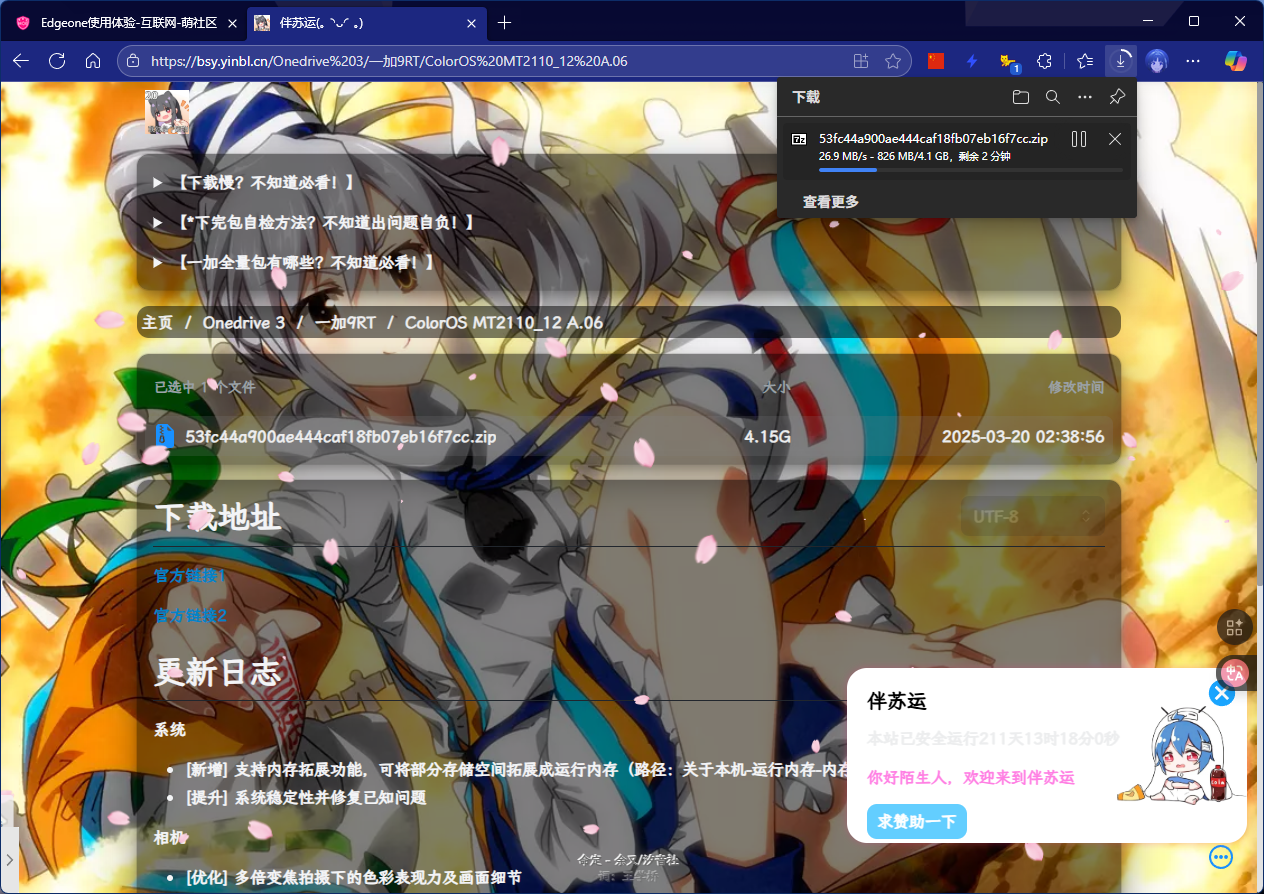This screenshot has width=1264, height=894.
Task: Go to browser home page
Action: [x=93, y=61]
